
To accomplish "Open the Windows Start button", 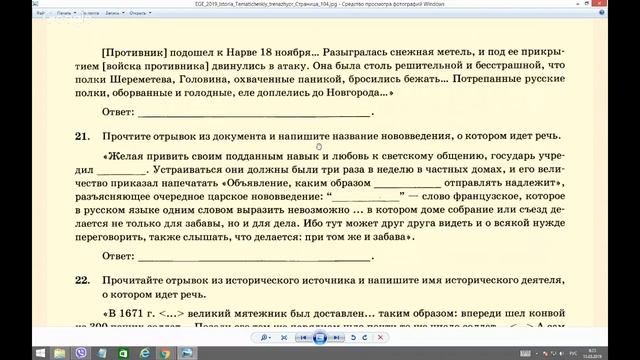I will tap(40, 353).
